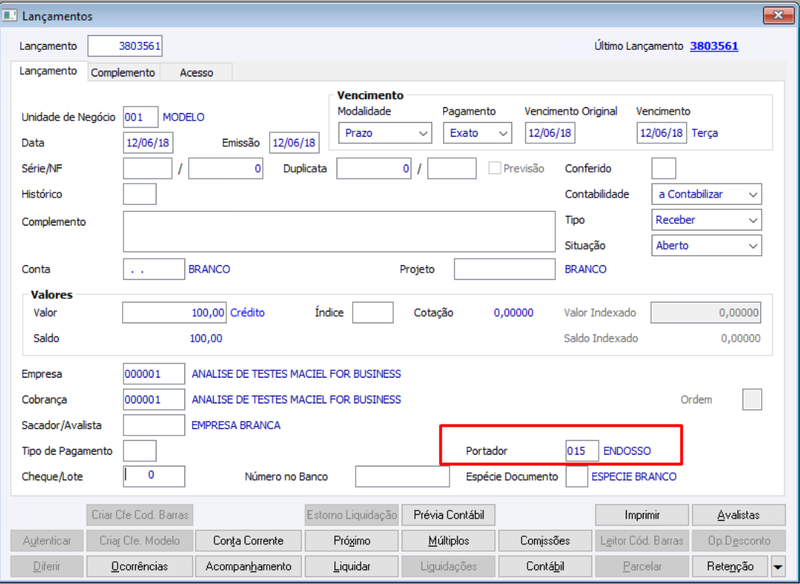This screenshot has width=800, height=584.
Task: Click the Liquidar button
Action: pyautogui.click(x=352, y=566)
